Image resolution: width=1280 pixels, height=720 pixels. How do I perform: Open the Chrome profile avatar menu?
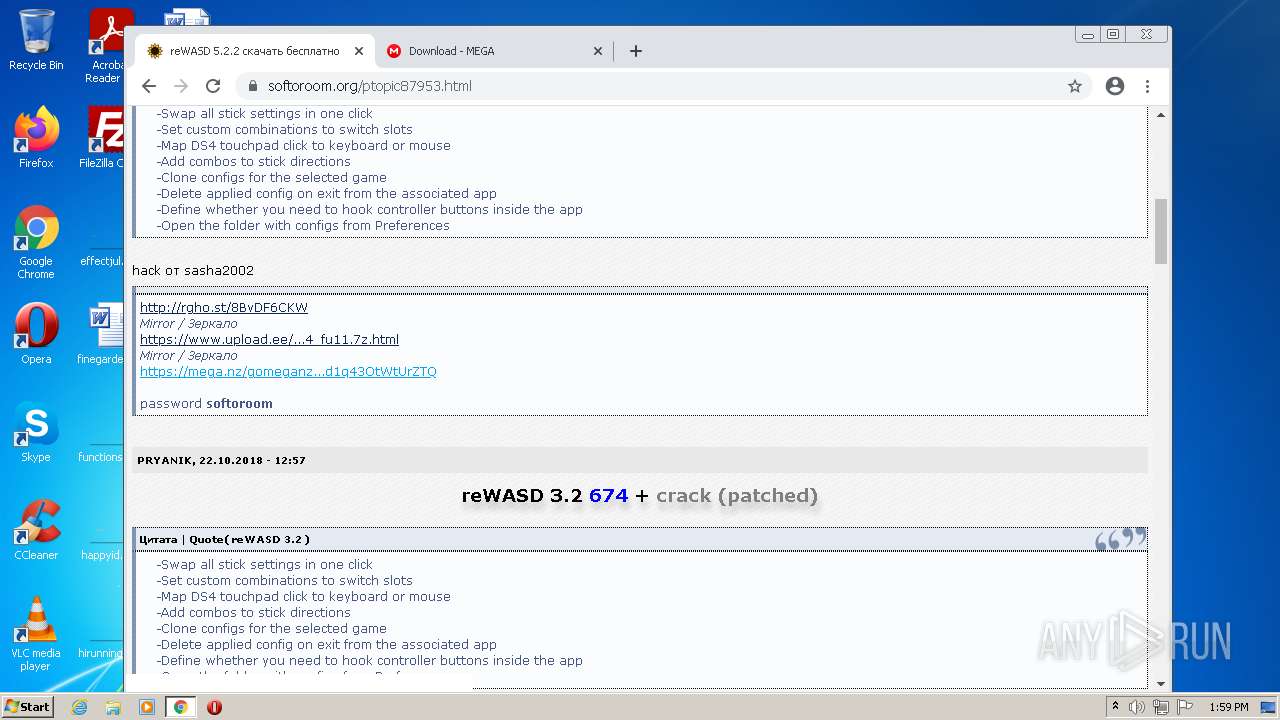coord(1115,86)
